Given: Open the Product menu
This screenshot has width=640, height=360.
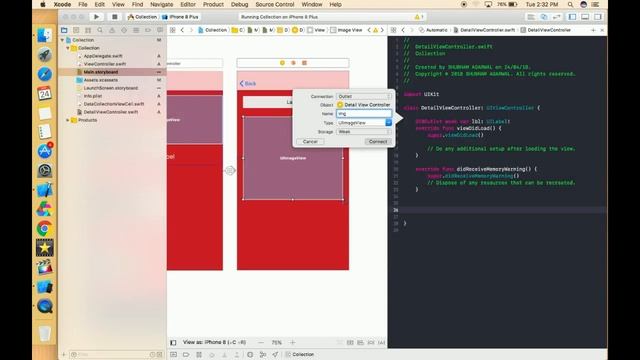Looking at the screenshot, I should [x=213, y=4].
